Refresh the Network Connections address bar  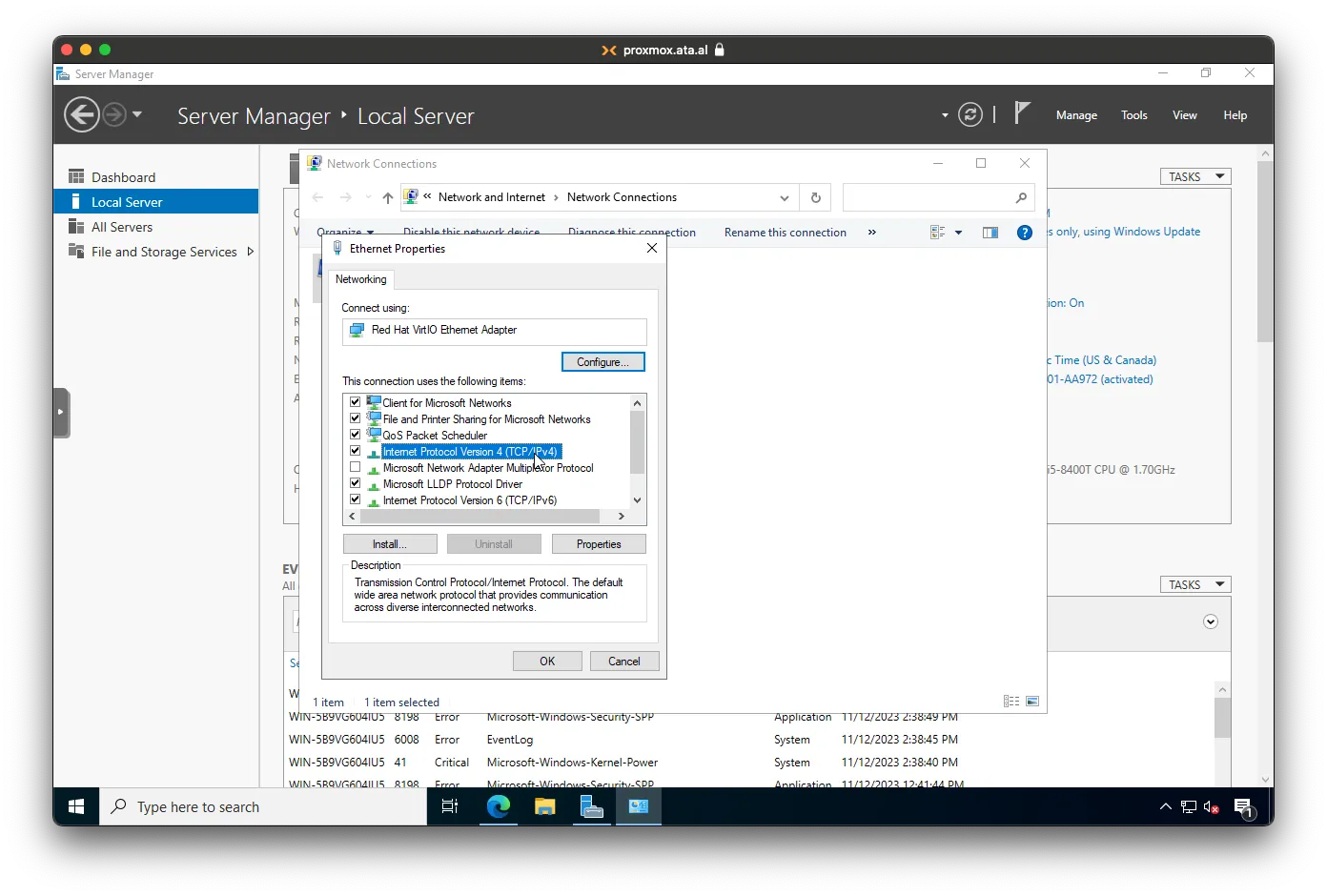click(x=816, y=197)
